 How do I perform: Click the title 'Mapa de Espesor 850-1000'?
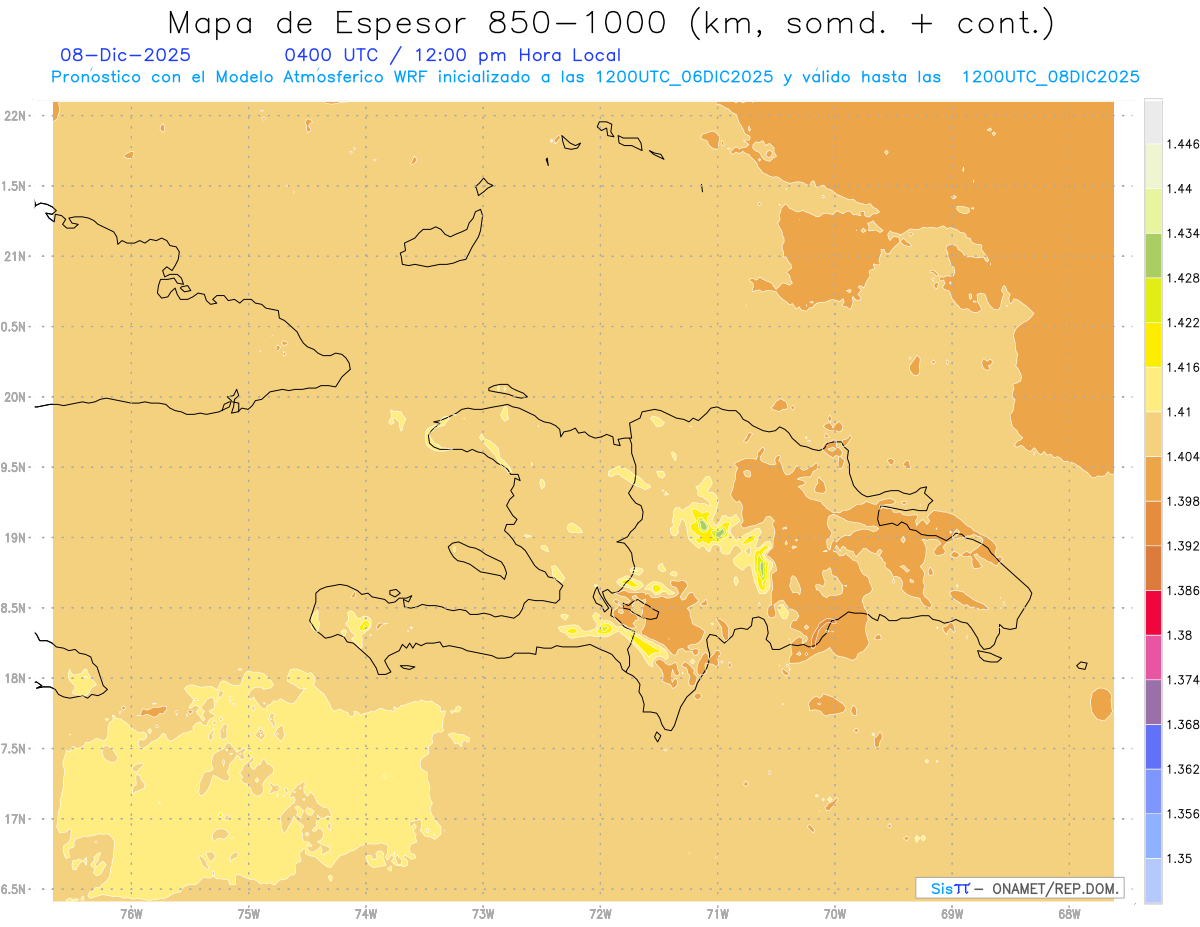[420, 22]
